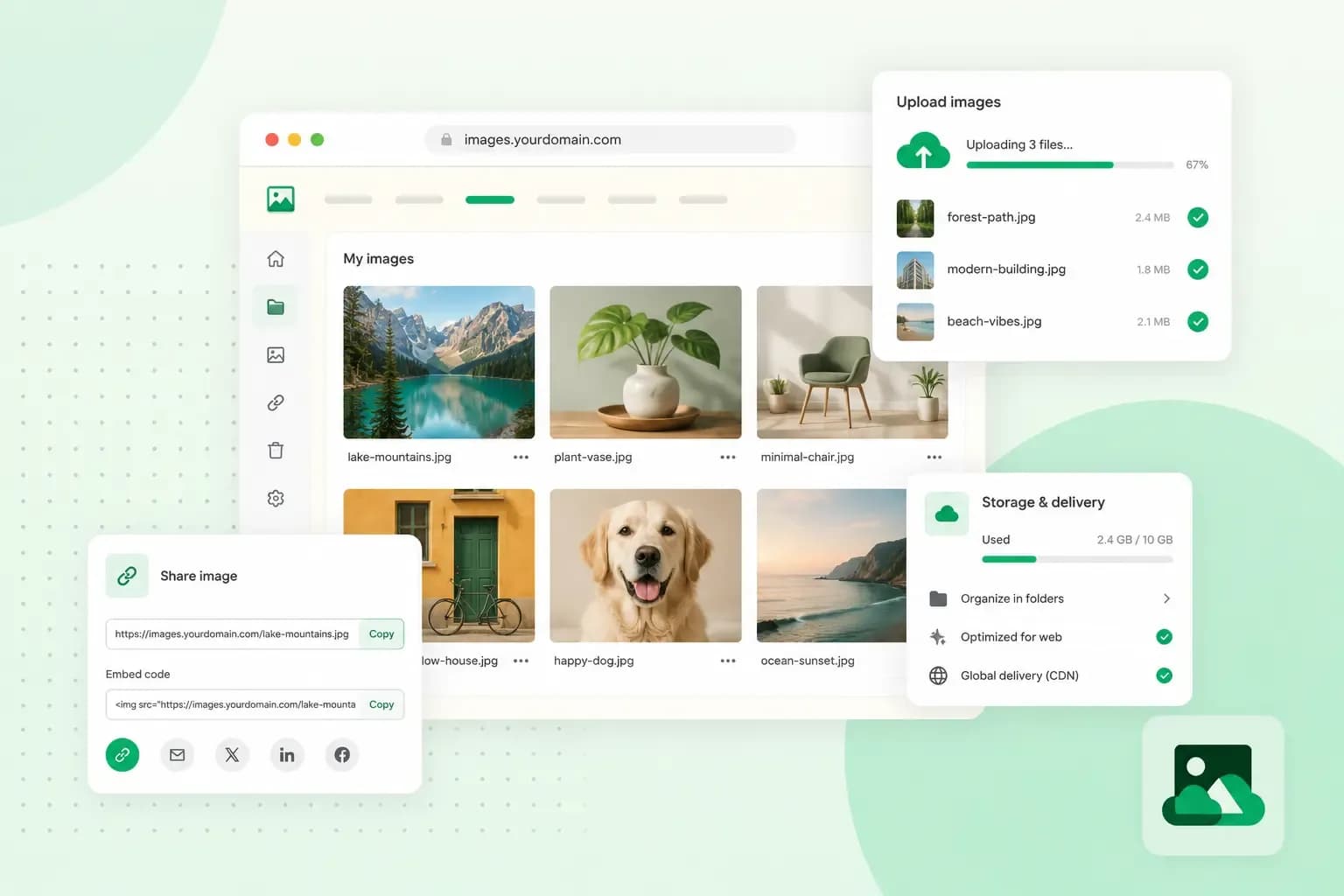Click the cloud icon in Storage & delivery

point(947,514)
